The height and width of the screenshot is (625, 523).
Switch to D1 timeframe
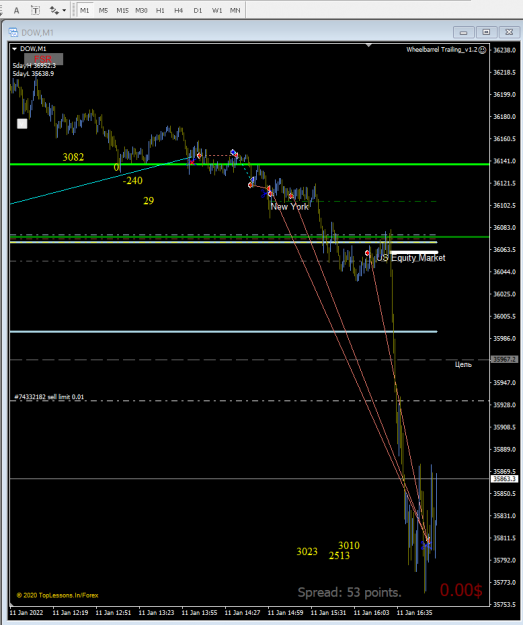click(x=198, y=10)
